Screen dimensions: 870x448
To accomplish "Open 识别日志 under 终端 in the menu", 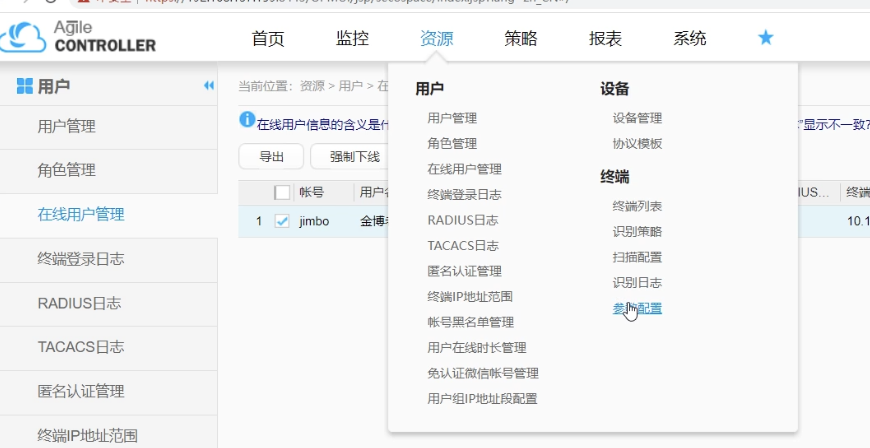I will [638, 283].
